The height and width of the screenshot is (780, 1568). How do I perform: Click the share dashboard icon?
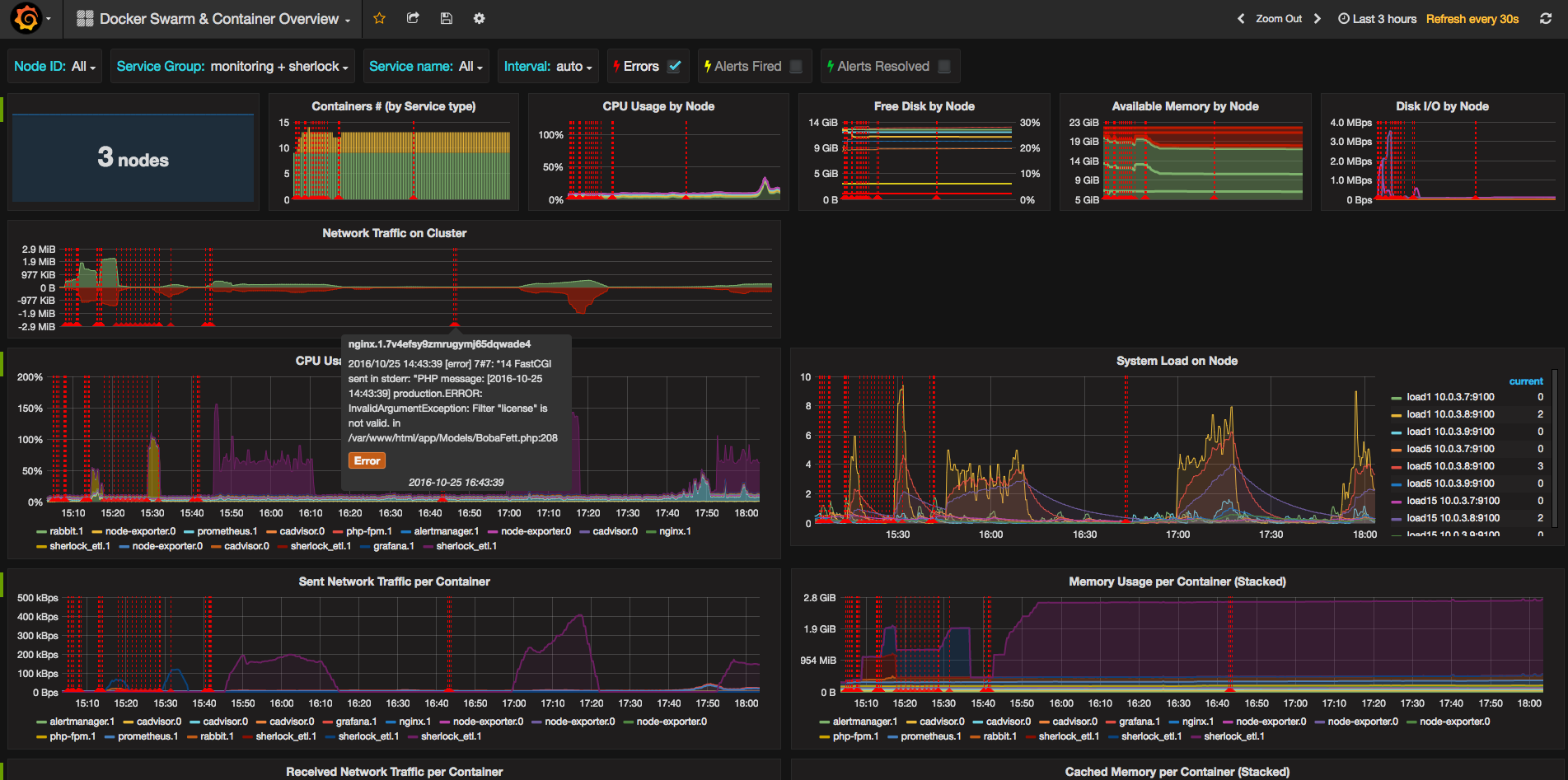click(413, 18)
